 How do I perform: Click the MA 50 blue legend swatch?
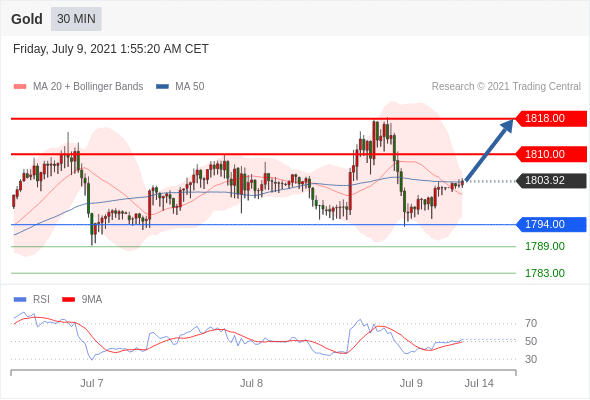coord(163,87)
